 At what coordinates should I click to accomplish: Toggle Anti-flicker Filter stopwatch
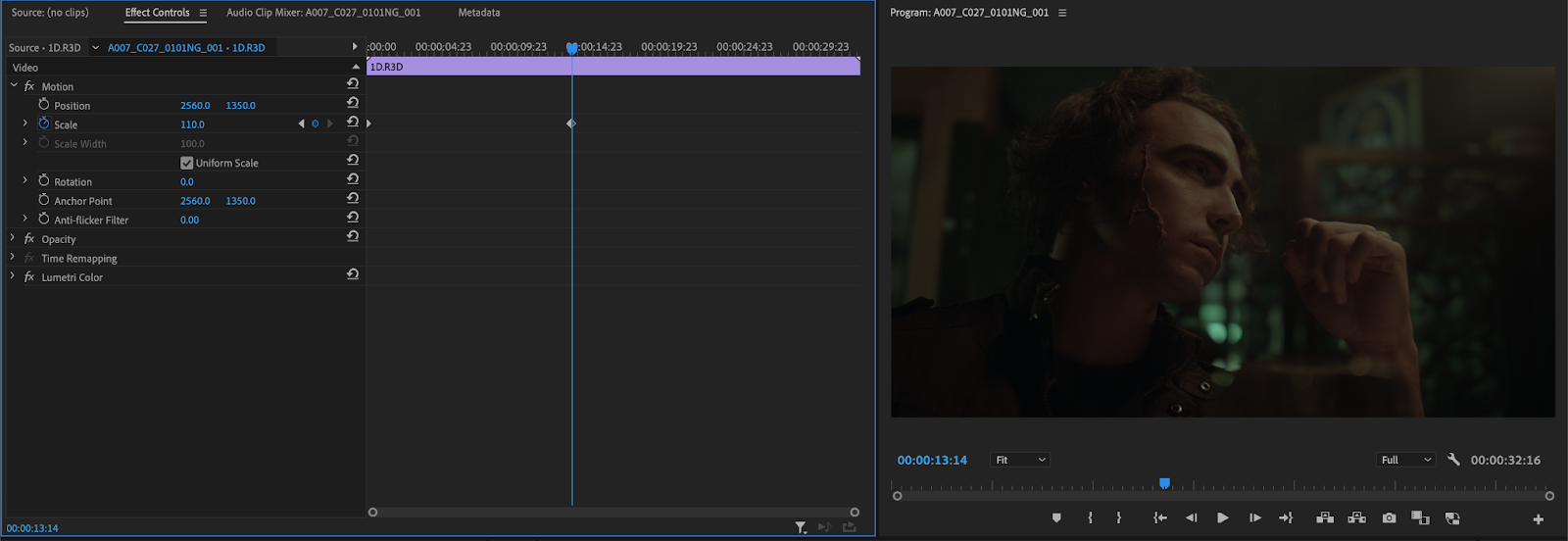44,219
